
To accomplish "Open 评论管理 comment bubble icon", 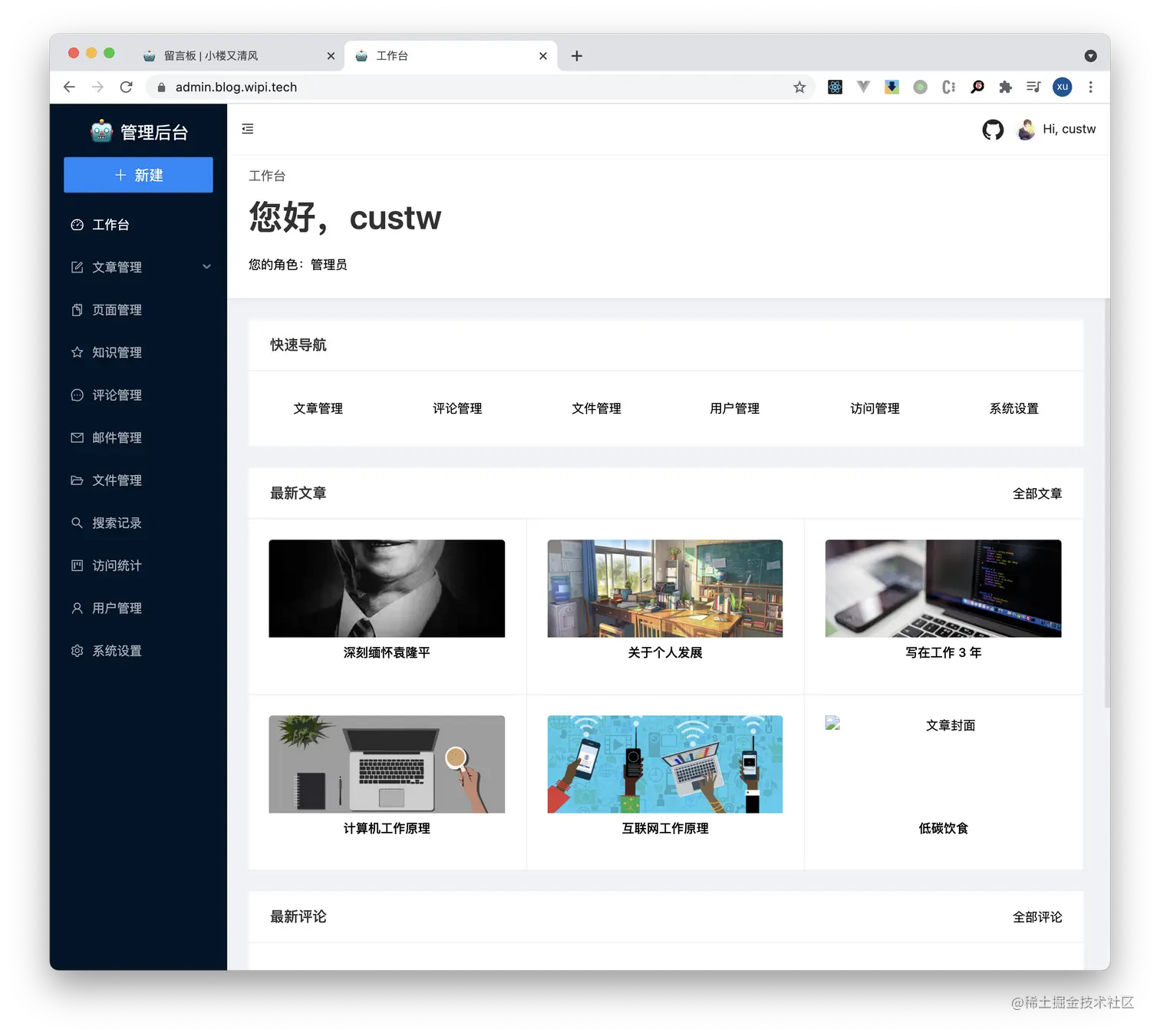I will tap(77, 394).
